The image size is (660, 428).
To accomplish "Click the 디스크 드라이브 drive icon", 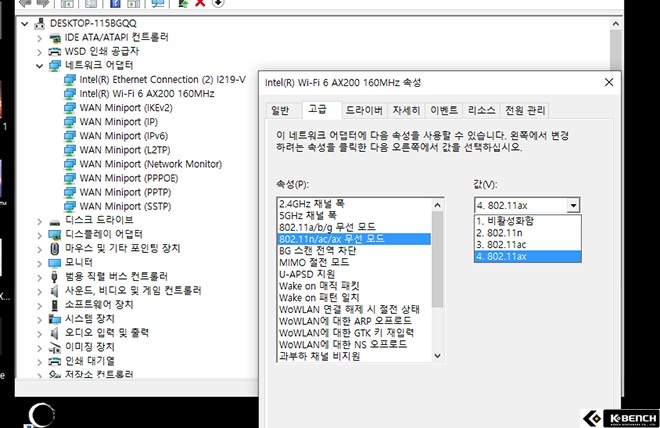I will [55, 222].
